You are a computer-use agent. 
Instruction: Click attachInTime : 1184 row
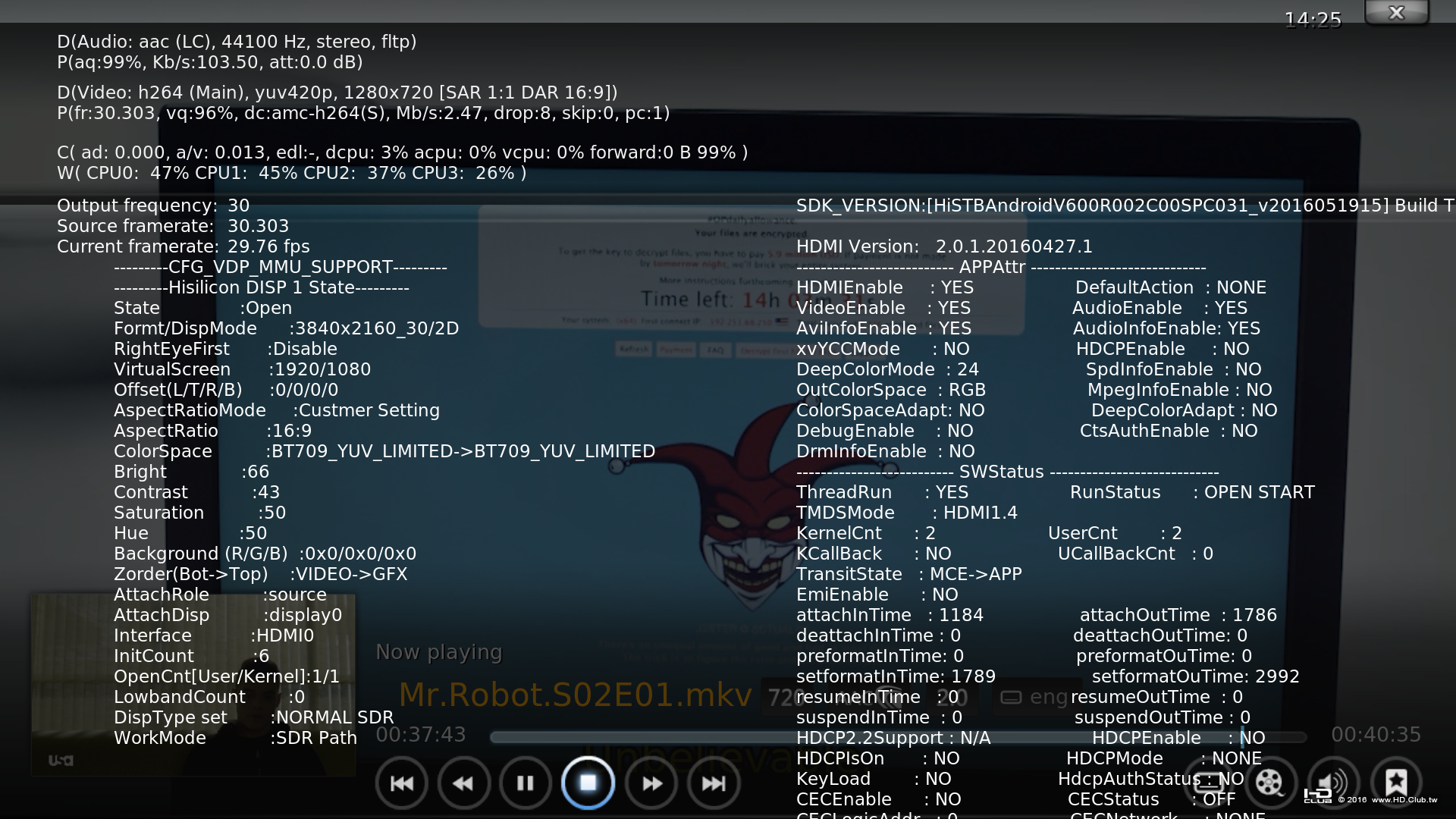[890, 615]
